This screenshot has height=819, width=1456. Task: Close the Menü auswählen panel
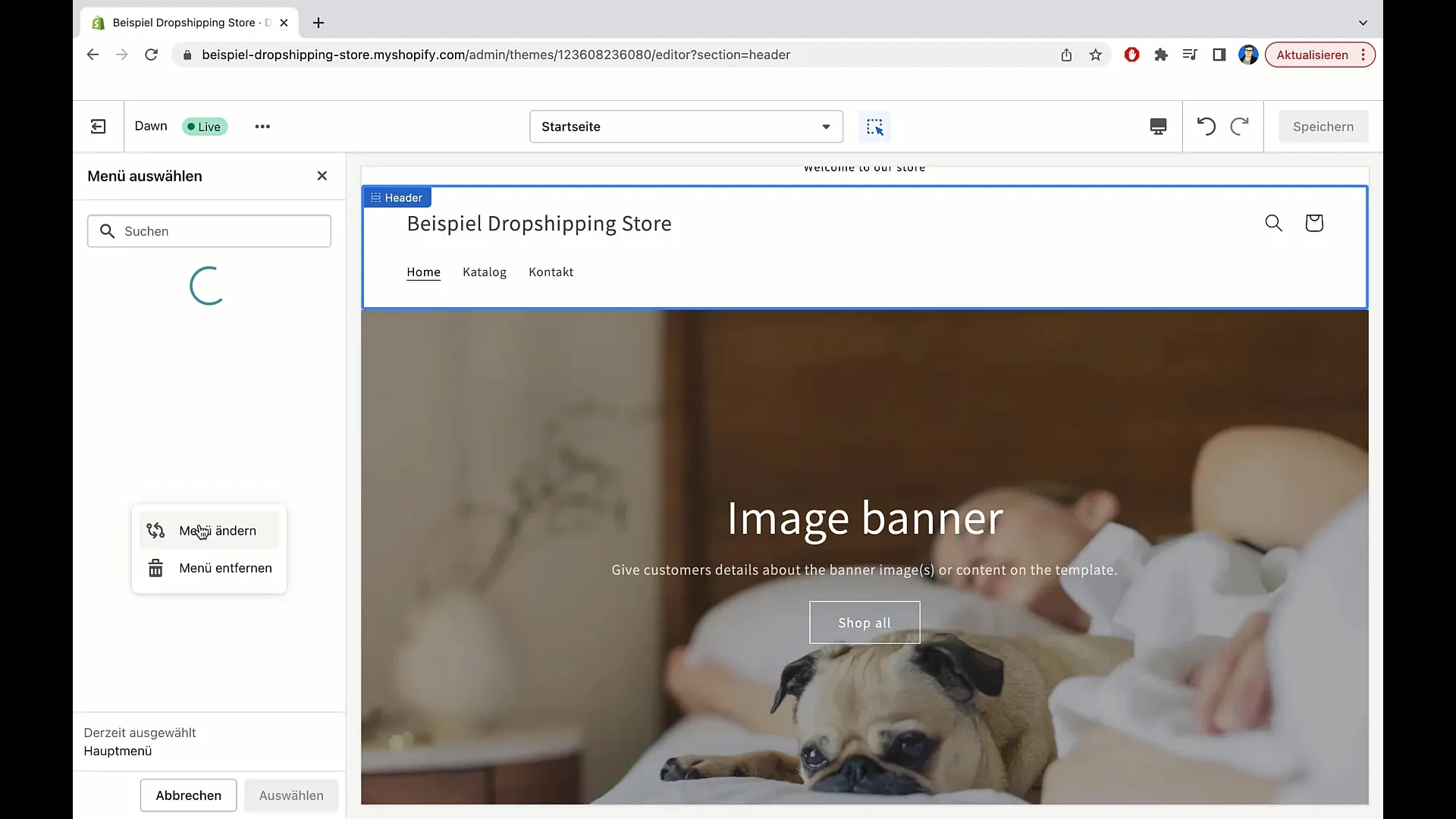[x=322, y=176]
